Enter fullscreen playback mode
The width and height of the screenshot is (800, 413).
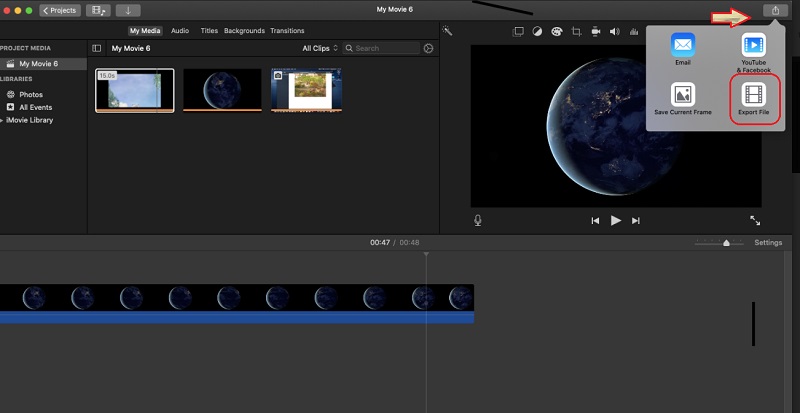point(755,221)
